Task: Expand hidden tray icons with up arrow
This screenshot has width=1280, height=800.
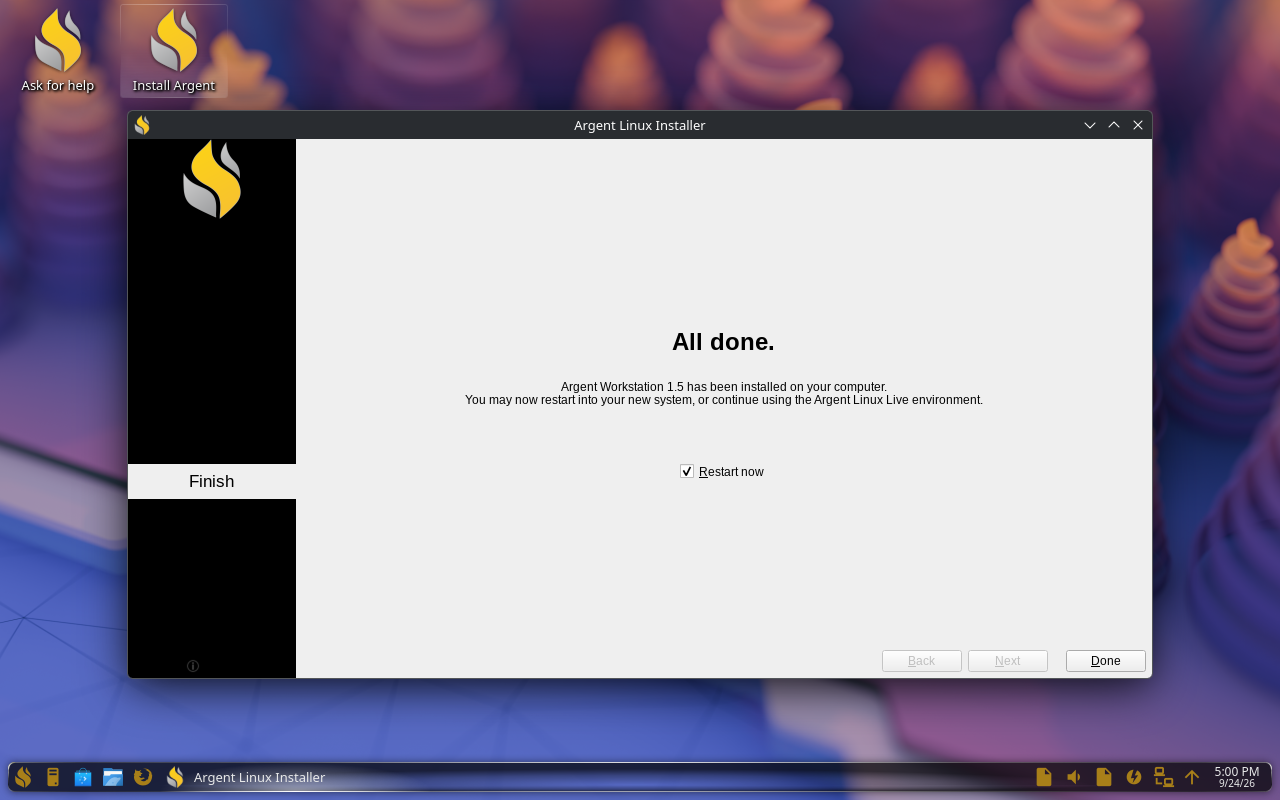Action: 1192,777
